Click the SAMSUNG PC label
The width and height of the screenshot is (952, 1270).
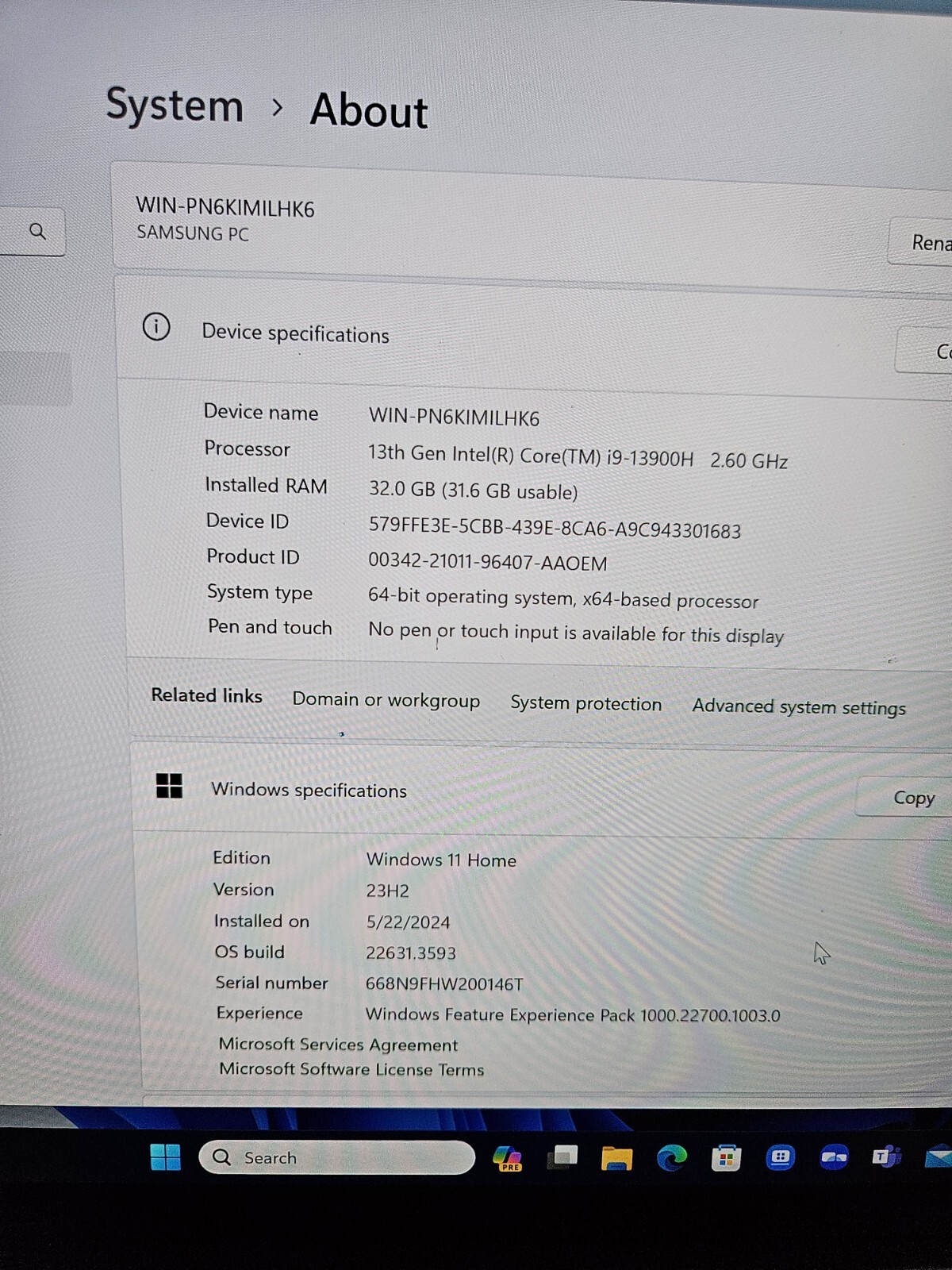(193, 233)
